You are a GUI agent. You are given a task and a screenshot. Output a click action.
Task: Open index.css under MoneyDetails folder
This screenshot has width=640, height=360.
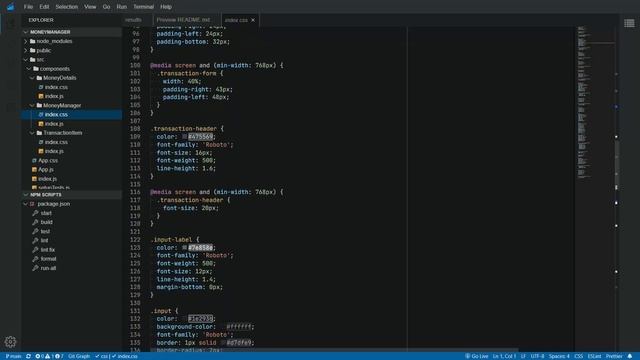56,87
